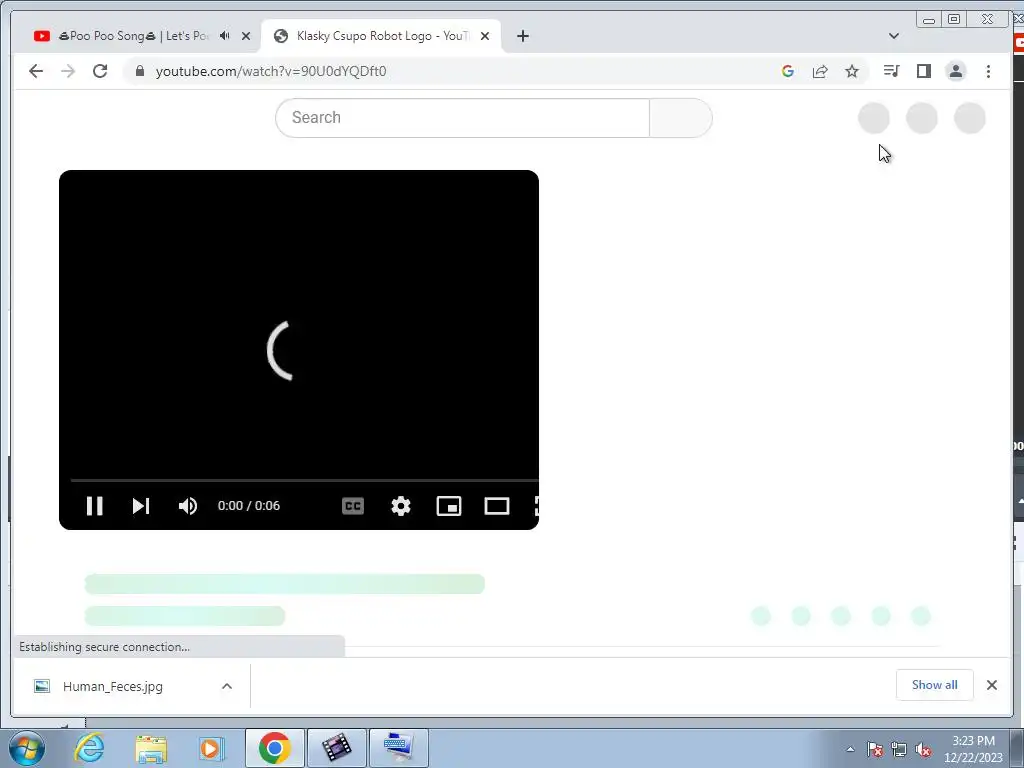Open Chrome profile menu
Screen dimensions: 1024x768
pos(955,71)
